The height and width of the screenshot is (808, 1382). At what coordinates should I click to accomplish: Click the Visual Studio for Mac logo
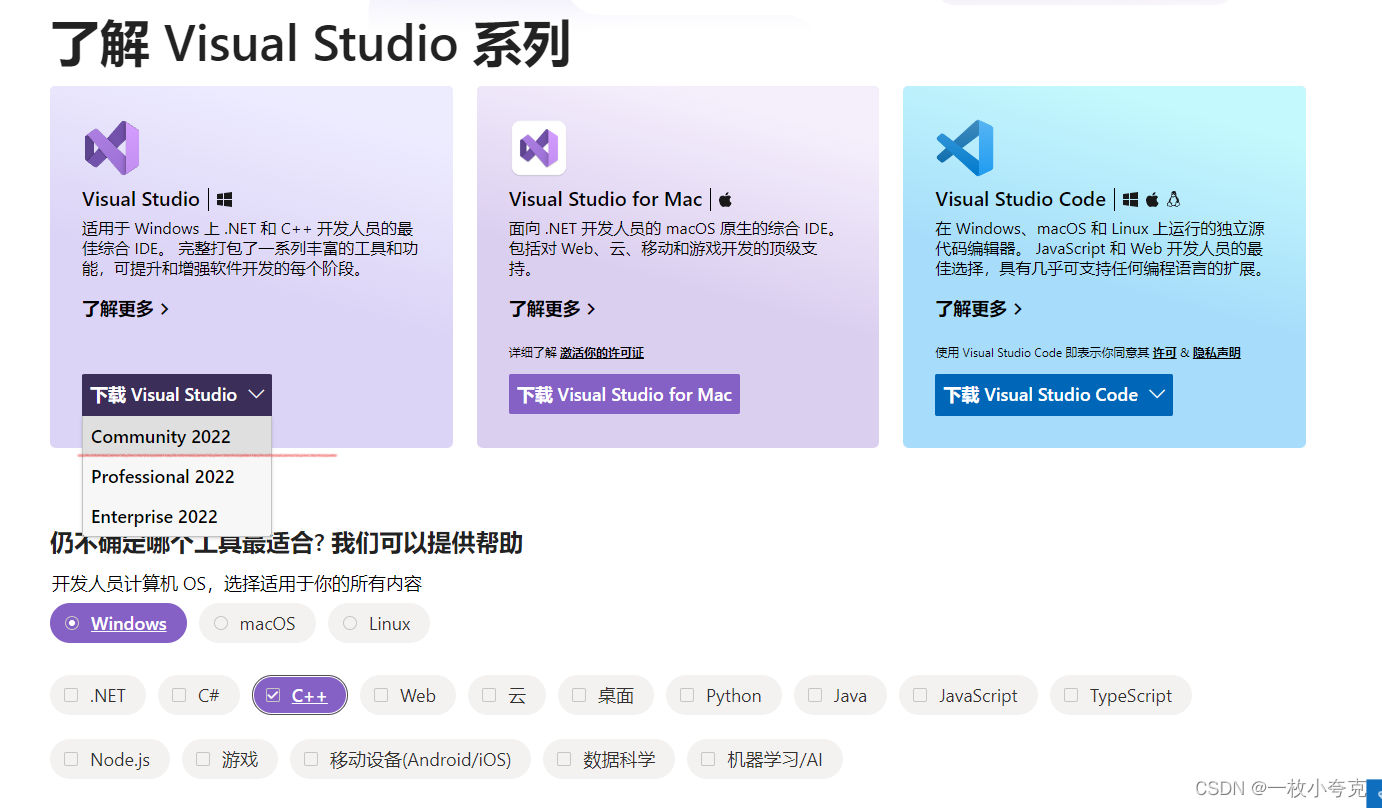coord(539,147)
